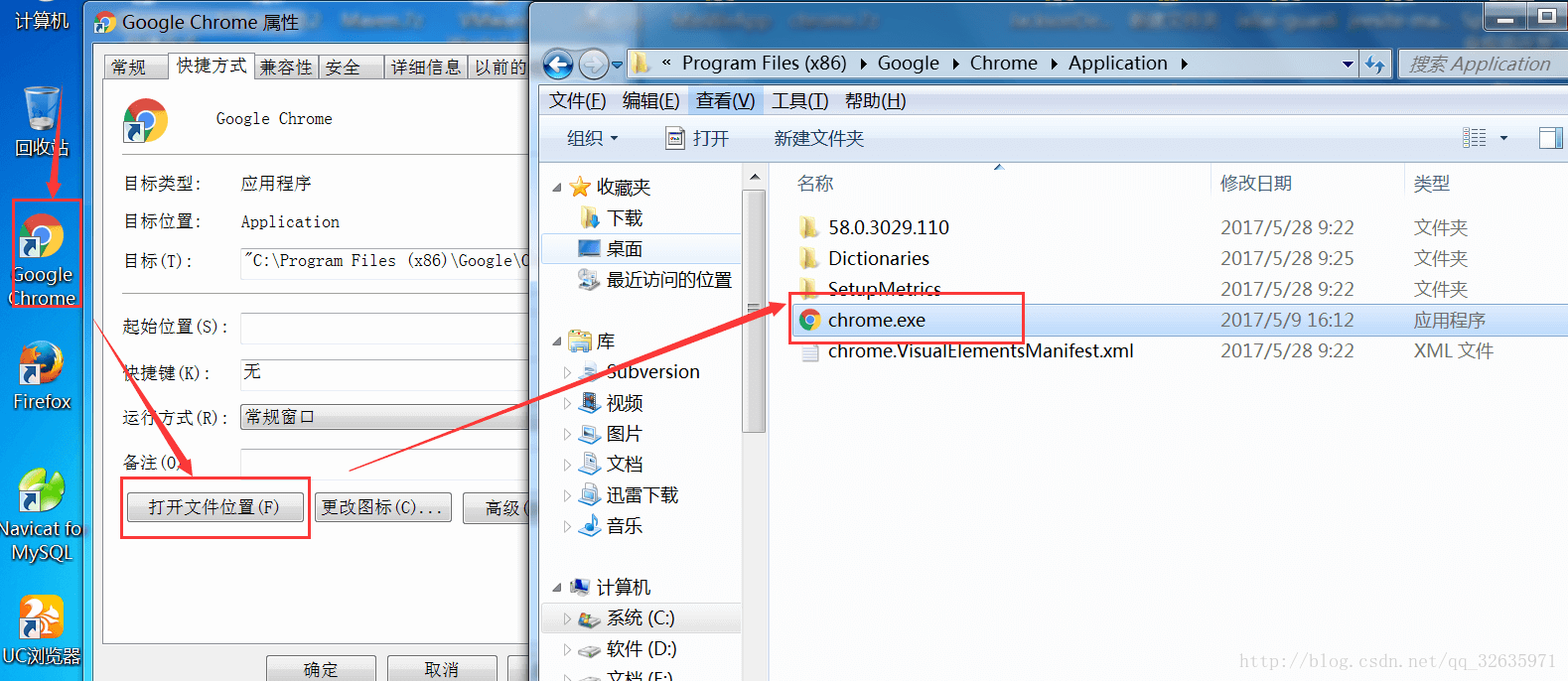1568x681 pixels.
Task: Click the 起始位置 input field
Action: click(385, 327)
